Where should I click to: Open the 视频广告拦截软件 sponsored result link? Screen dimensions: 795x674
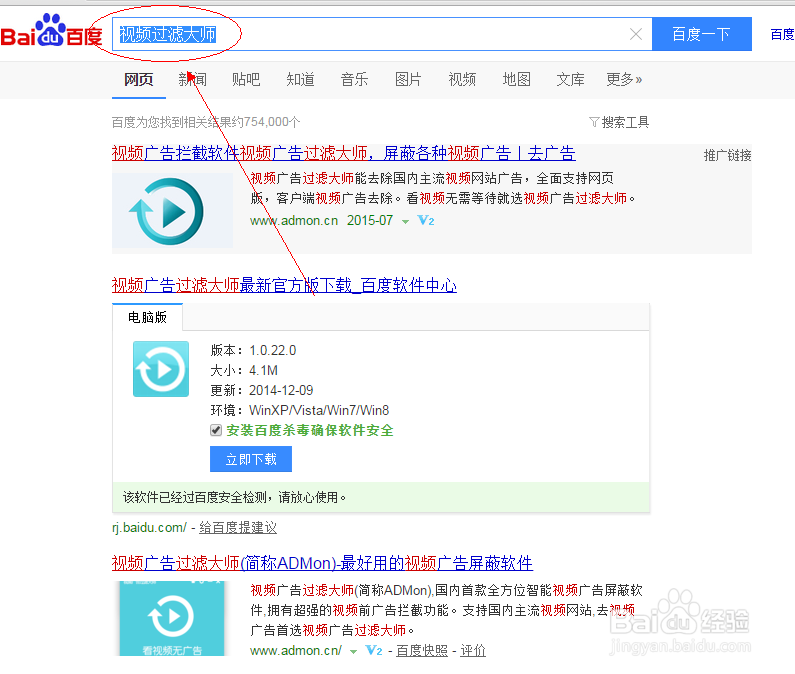coord(343,153)
